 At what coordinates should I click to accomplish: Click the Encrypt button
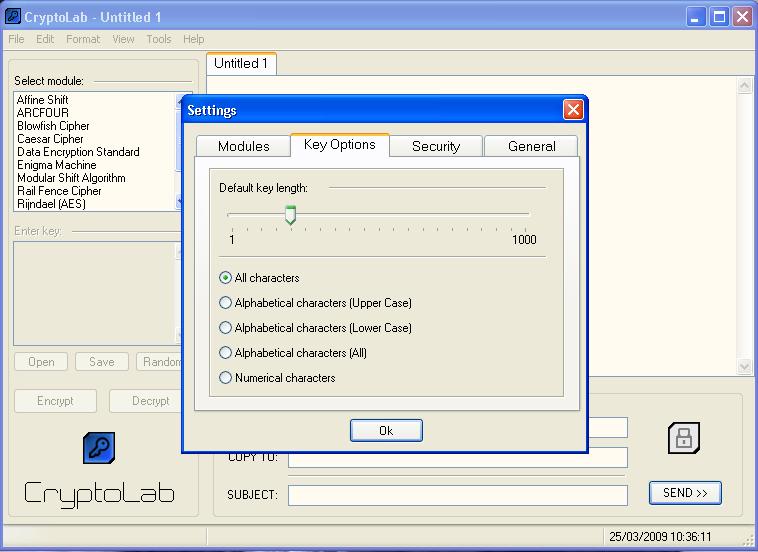pyautogui.click(x=56, y=401)
